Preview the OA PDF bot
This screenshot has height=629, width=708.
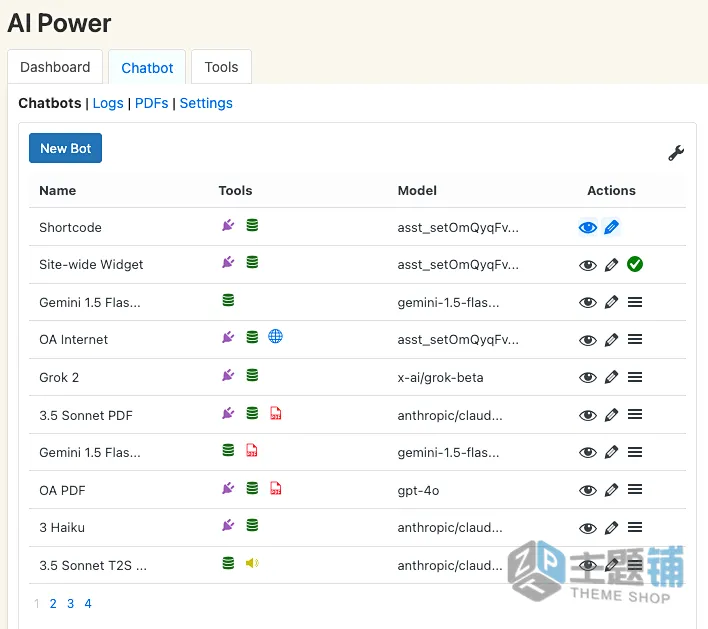[x=587, y=490]
